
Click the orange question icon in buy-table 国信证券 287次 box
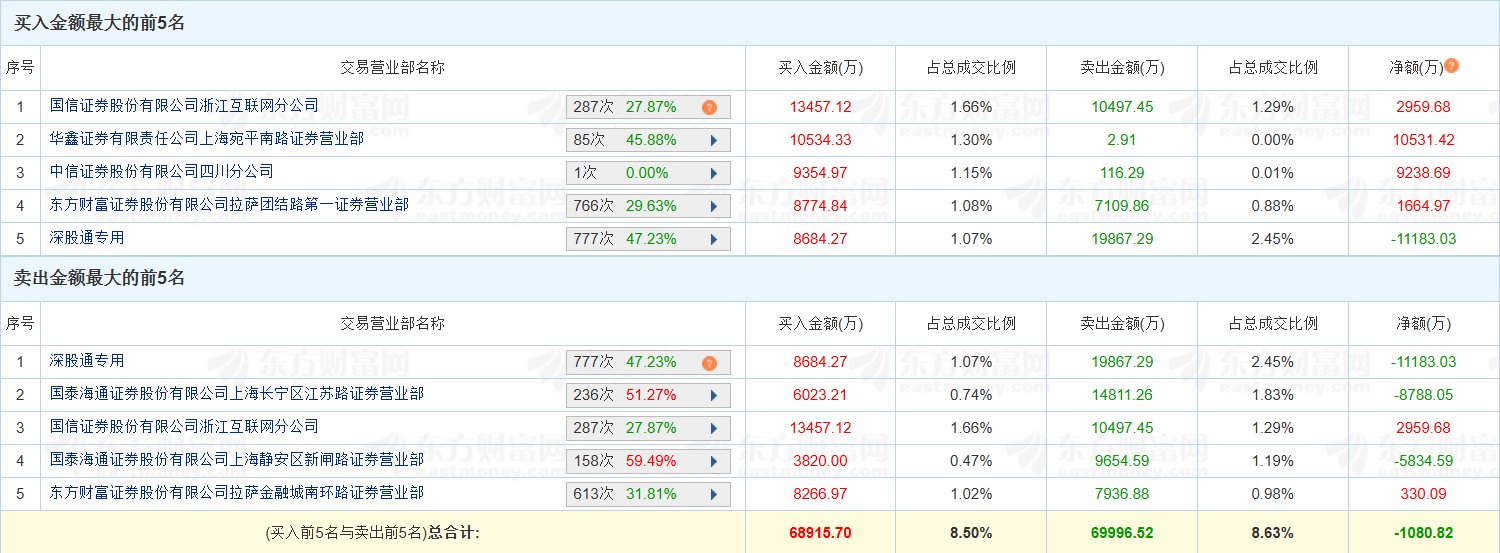click(709, 107)
